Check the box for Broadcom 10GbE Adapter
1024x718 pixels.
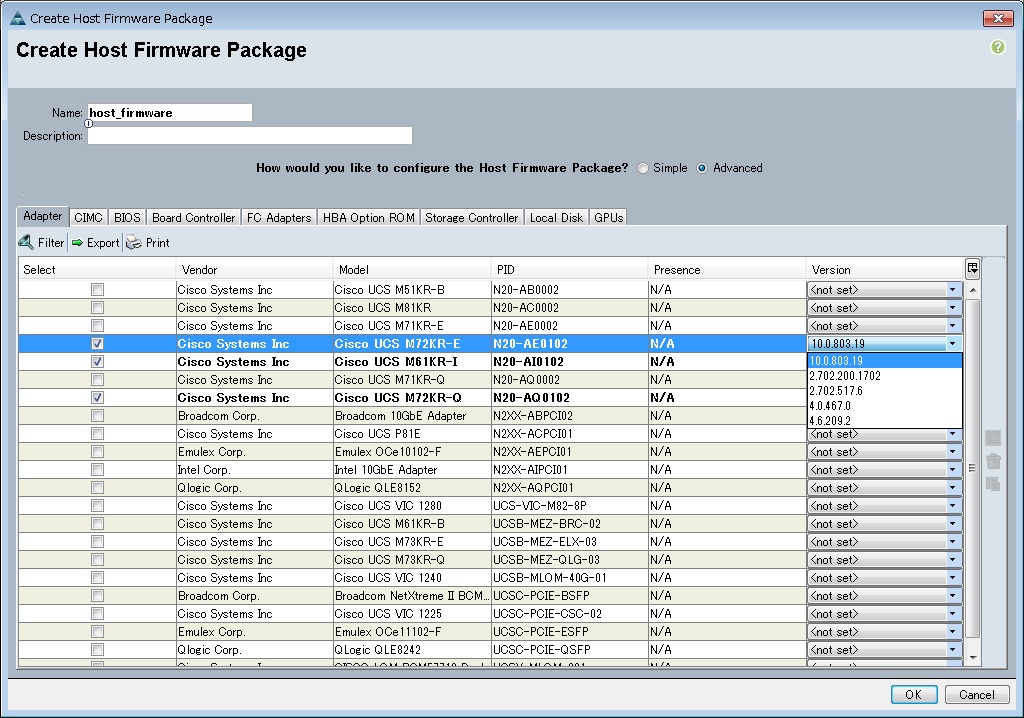coord(97,416)
